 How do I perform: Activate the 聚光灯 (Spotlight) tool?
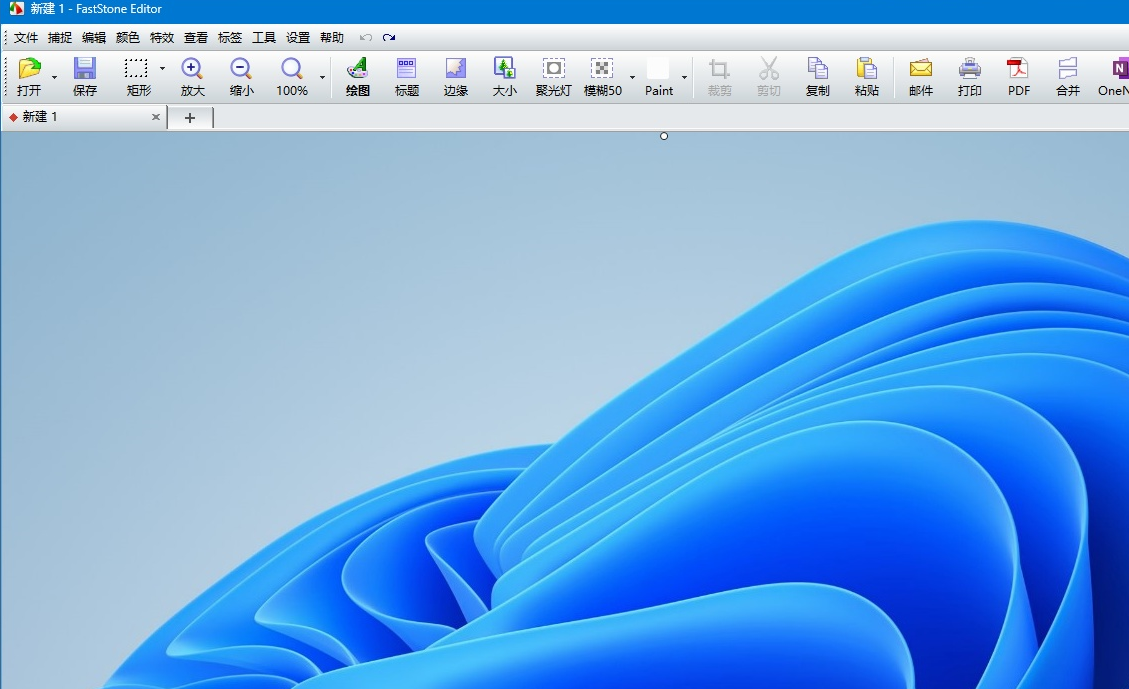553,69
